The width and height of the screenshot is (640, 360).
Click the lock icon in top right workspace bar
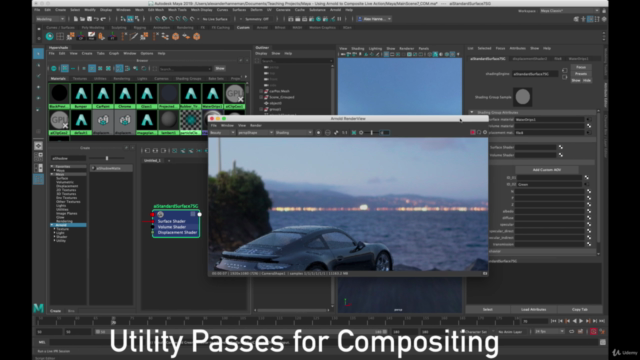(x=604, y=11)
